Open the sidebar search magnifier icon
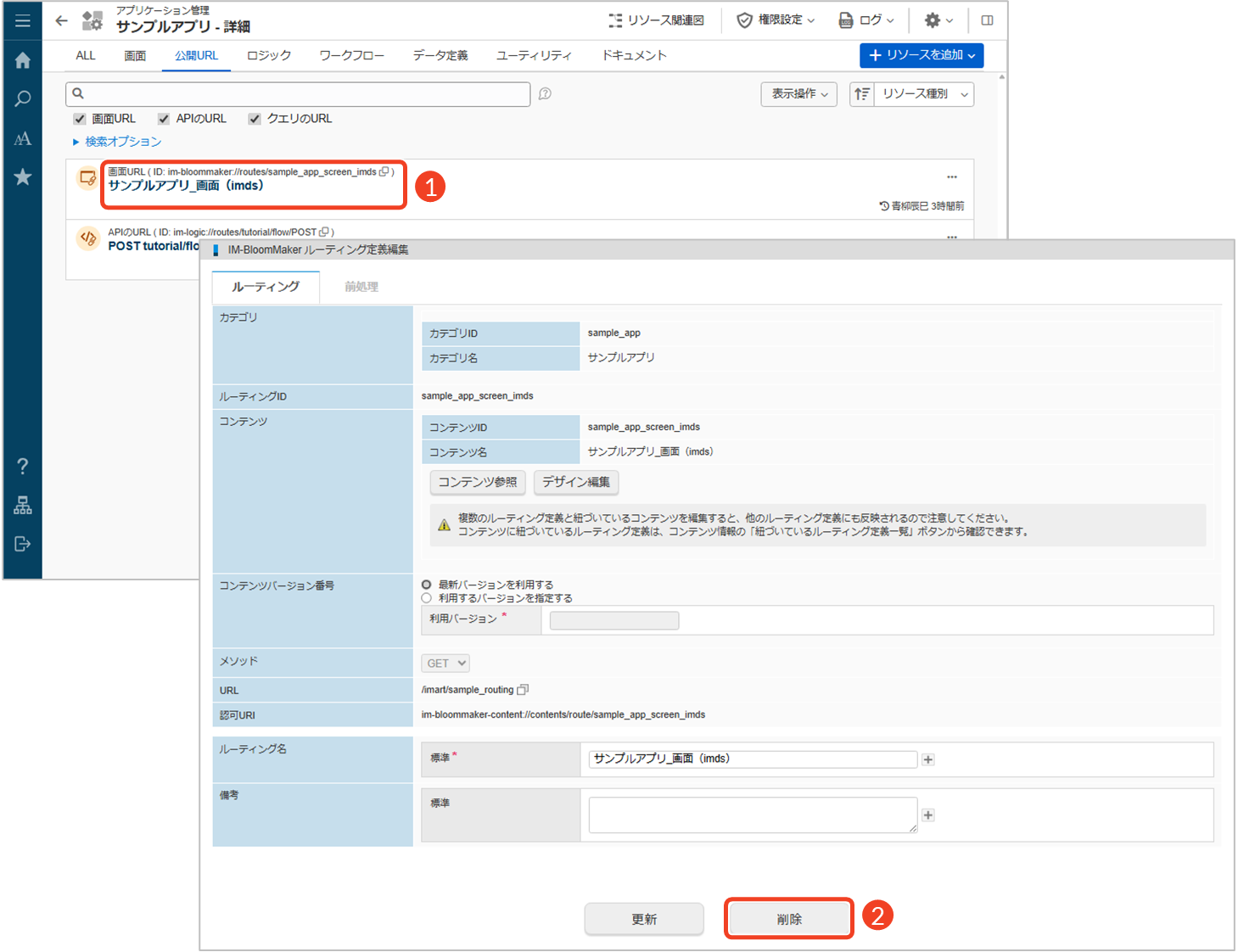 23,99
